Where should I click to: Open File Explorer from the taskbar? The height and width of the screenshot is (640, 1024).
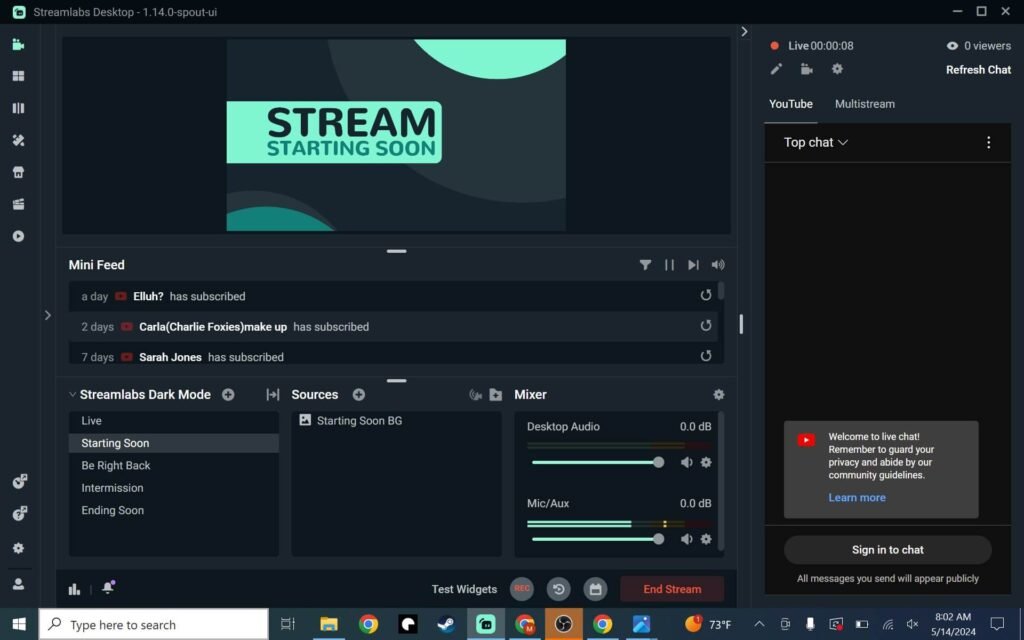pyautogui.click(x=328, y=624)
